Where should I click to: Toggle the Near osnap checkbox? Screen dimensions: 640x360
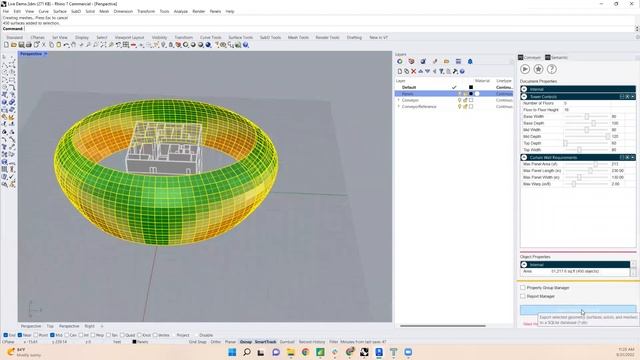[x=20, y=335]
